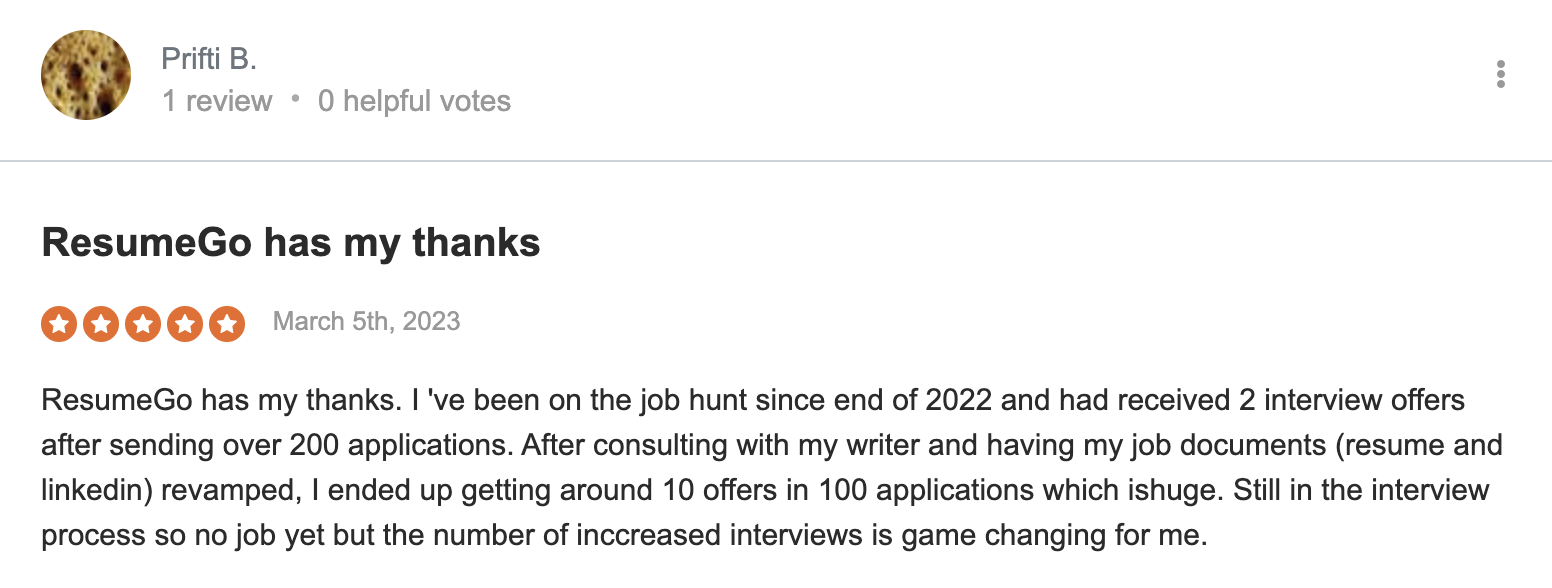Click "ResumeGo" at the start of review body
This screenshot has height=588, width=1552.
pos(118,402)
